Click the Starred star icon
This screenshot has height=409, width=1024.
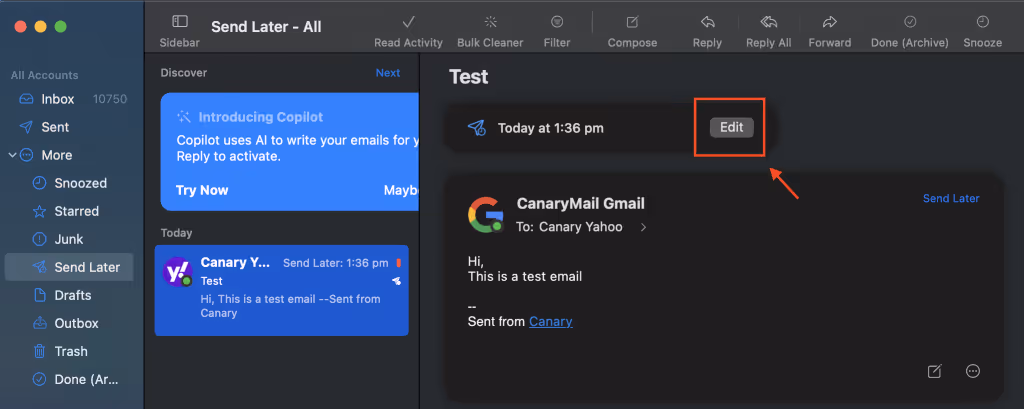[x=40, y=212]
